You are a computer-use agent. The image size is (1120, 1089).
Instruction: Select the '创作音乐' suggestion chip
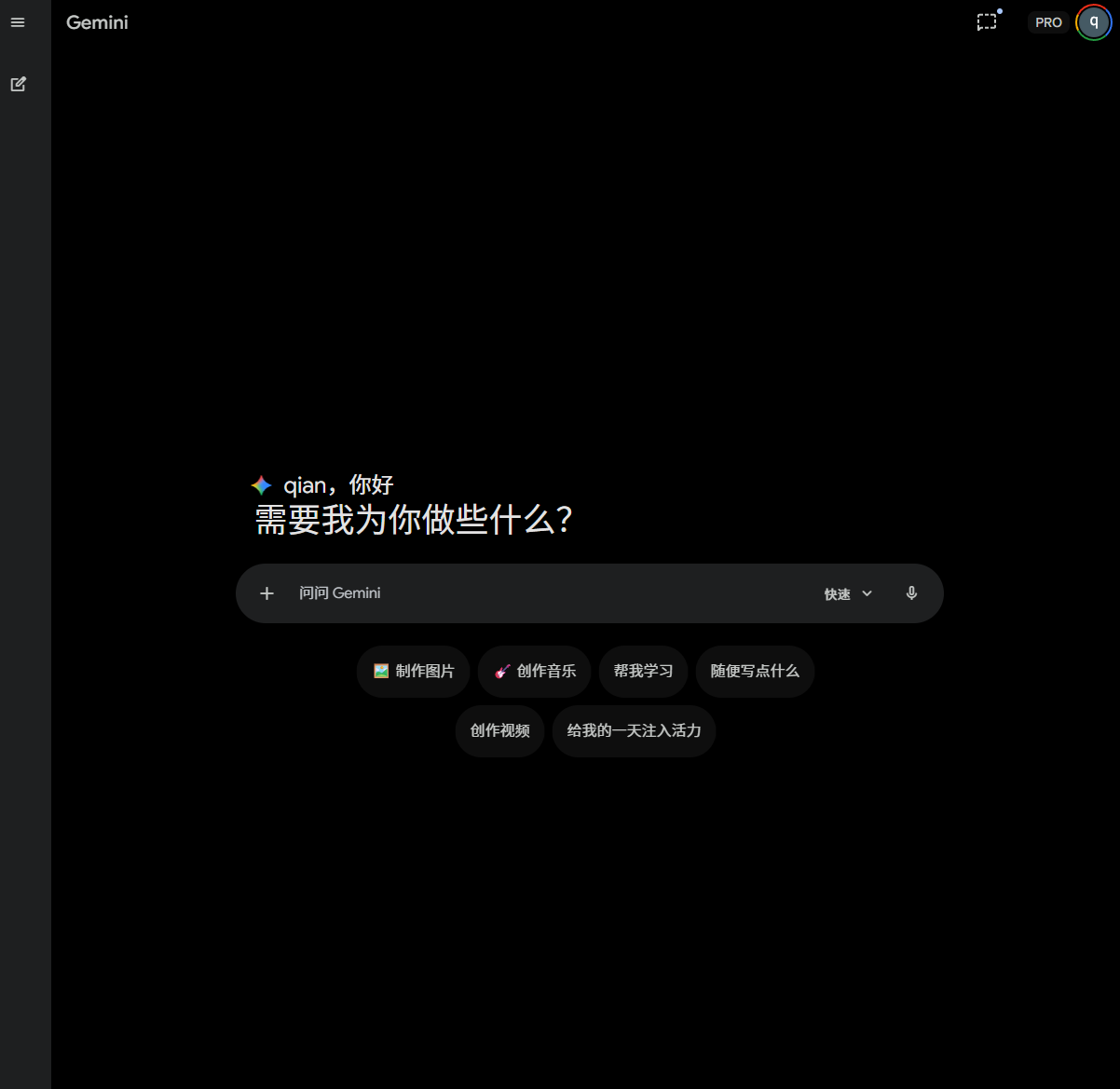(x=535, y=671)
